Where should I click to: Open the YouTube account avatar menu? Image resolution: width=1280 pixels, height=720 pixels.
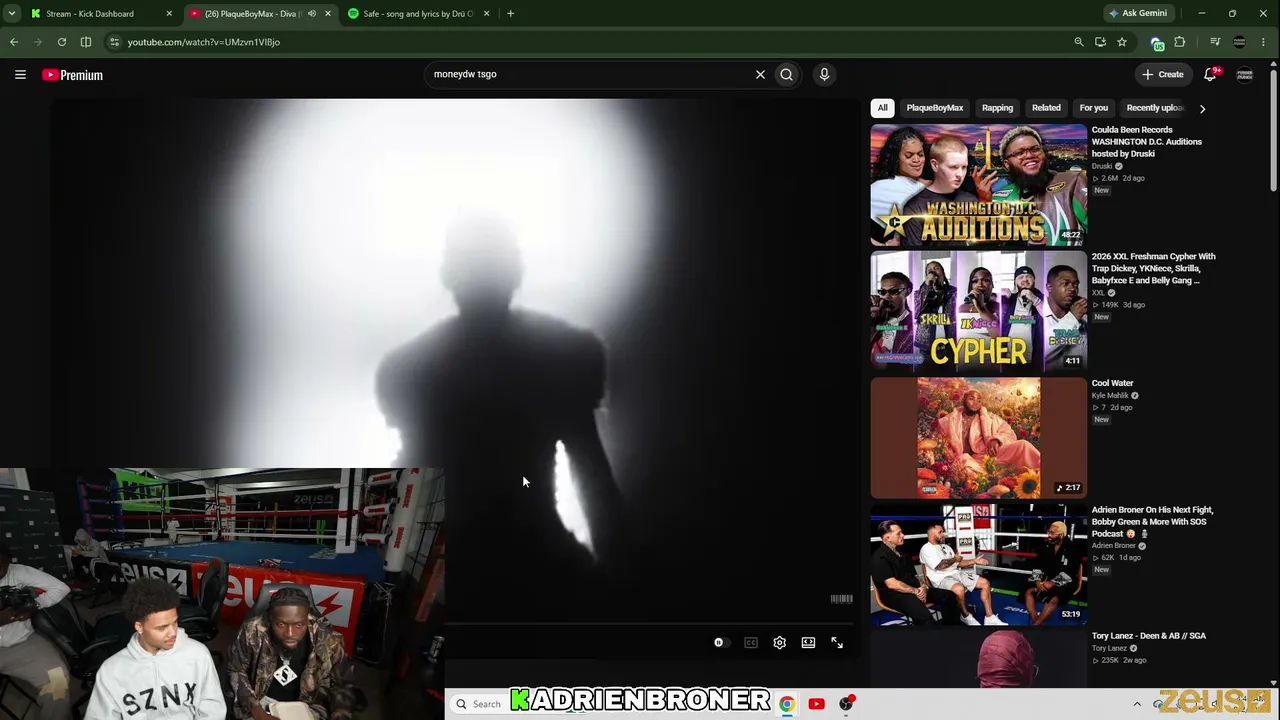coord(1245,74)
